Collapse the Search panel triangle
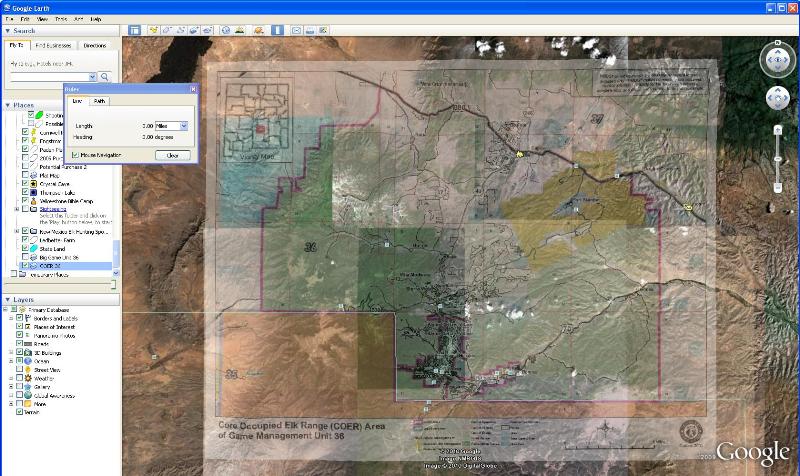 (x=8, y=31)
